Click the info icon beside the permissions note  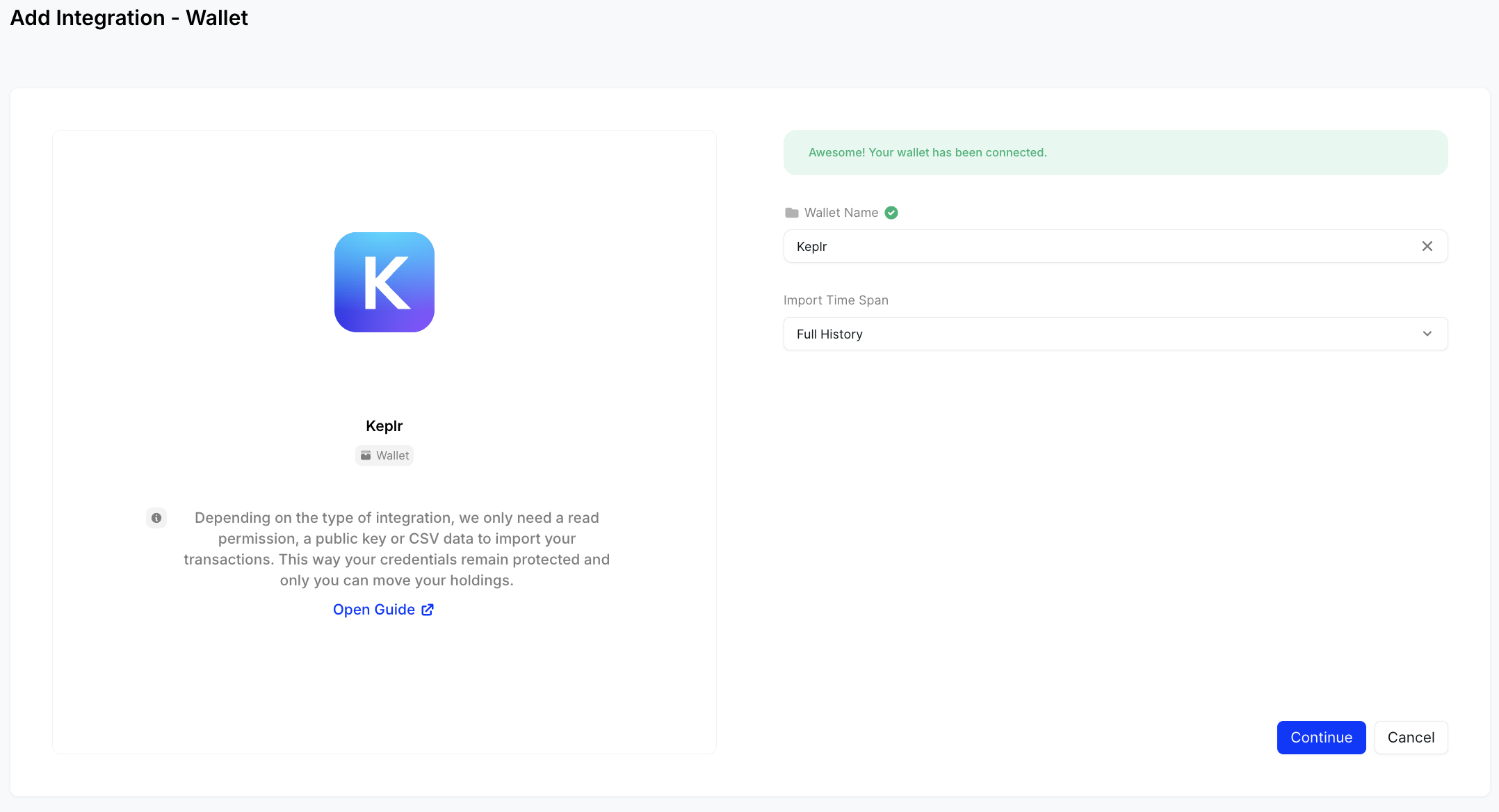[x=156, y=518]
